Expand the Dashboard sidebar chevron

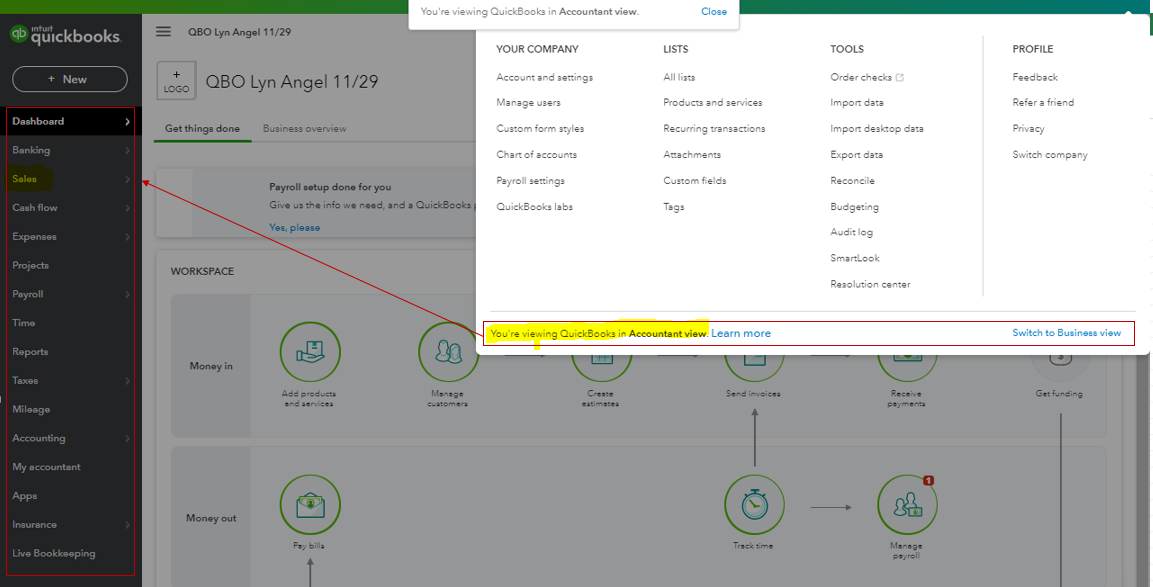click(x=127, y=121)
